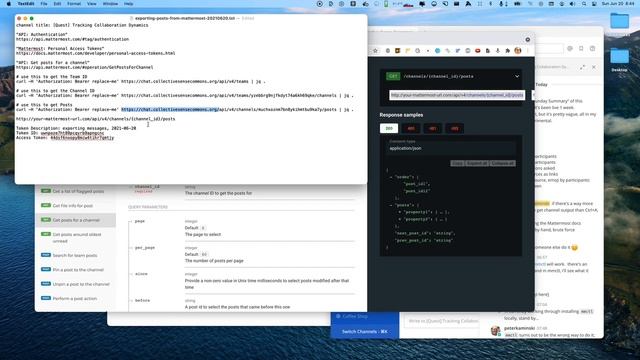Close the Mattermost right-hand thread panel
The height and width of the screenshot is (360, 640).
(594, 67)
